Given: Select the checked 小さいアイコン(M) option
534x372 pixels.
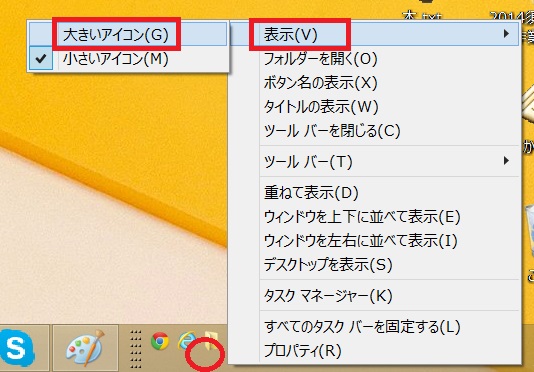Looking at the screenshot, I should point(128,59).
